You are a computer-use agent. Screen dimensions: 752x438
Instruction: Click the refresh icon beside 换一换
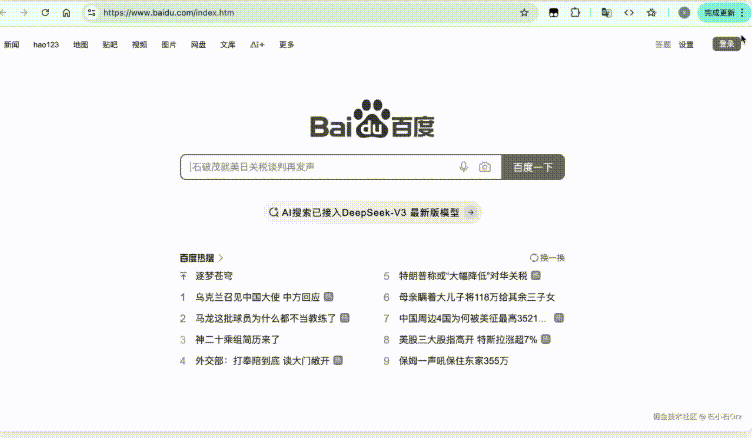pos(533,258)
